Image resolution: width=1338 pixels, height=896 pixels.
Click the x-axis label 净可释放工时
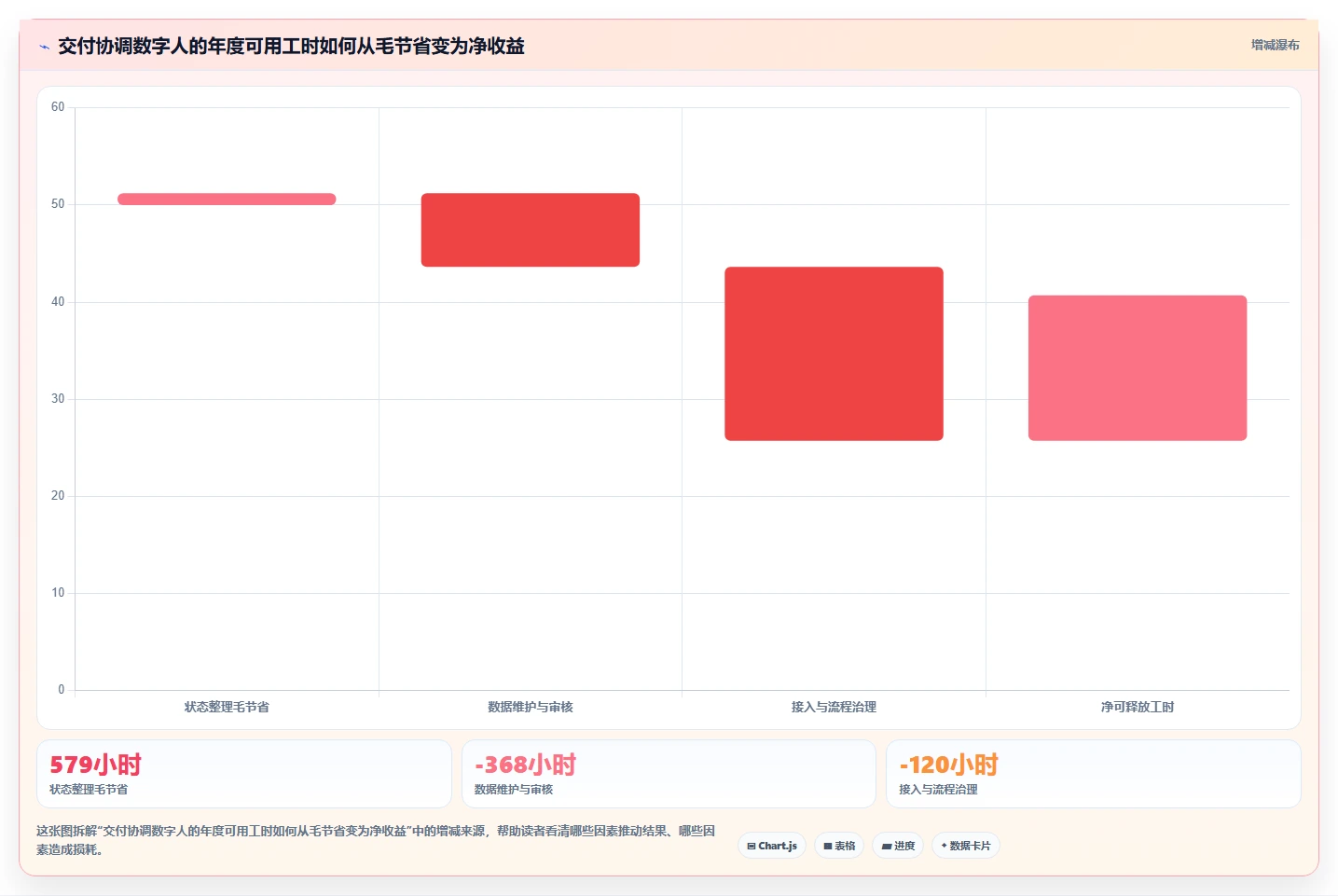[1138, 707]
